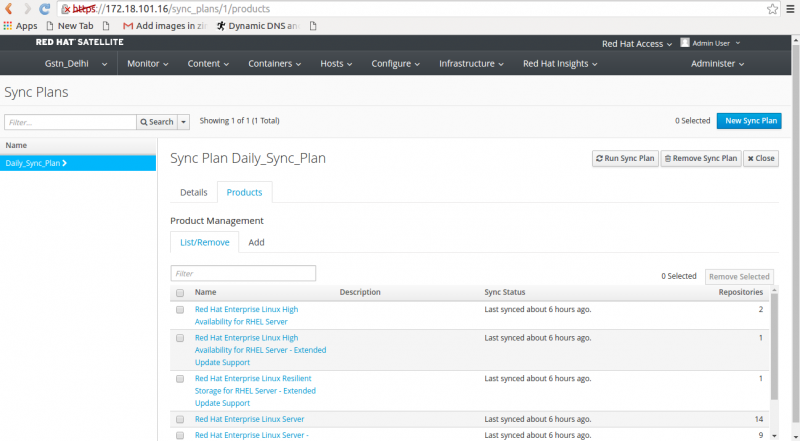Open the Configure menu
This screenshot has width=800, height=441.
tap(395, 63)
